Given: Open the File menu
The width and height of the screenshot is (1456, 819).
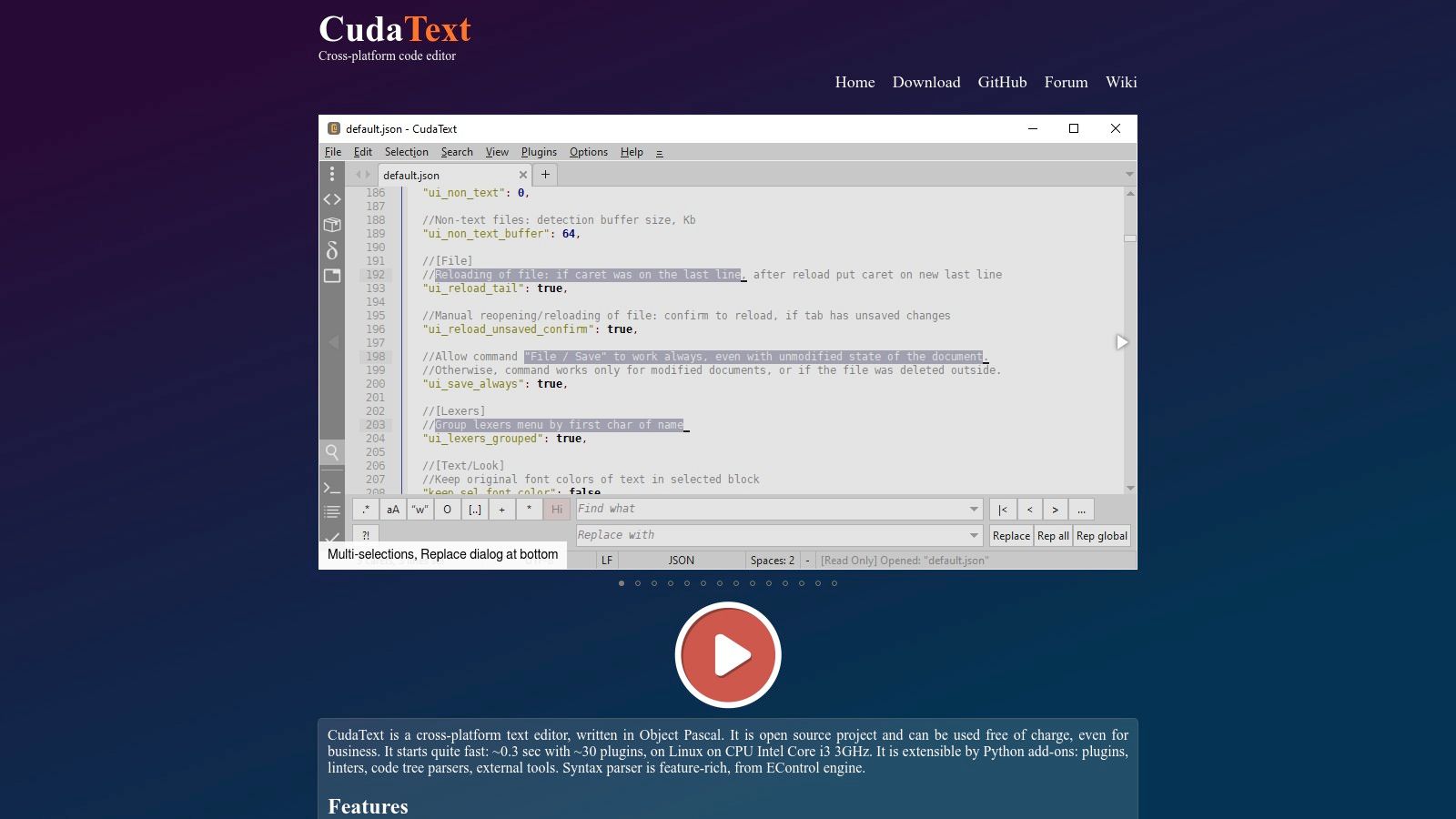Looking at the screenshot, I should click(x=333, y=152).
